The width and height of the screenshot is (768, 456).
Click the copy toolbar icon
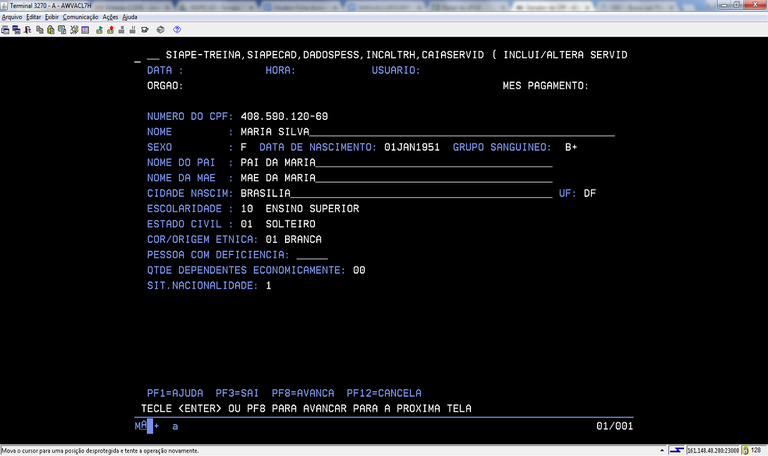point(39,30)
